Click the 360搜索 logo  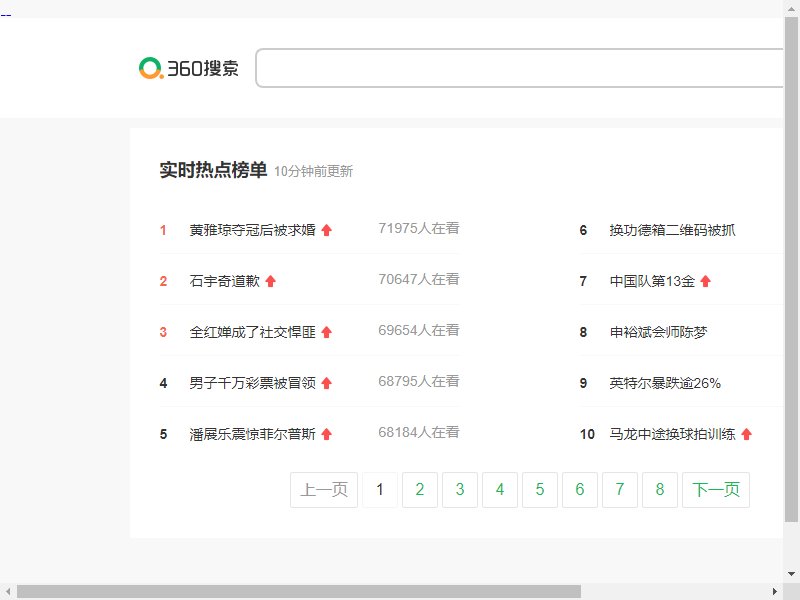(189, 68)
